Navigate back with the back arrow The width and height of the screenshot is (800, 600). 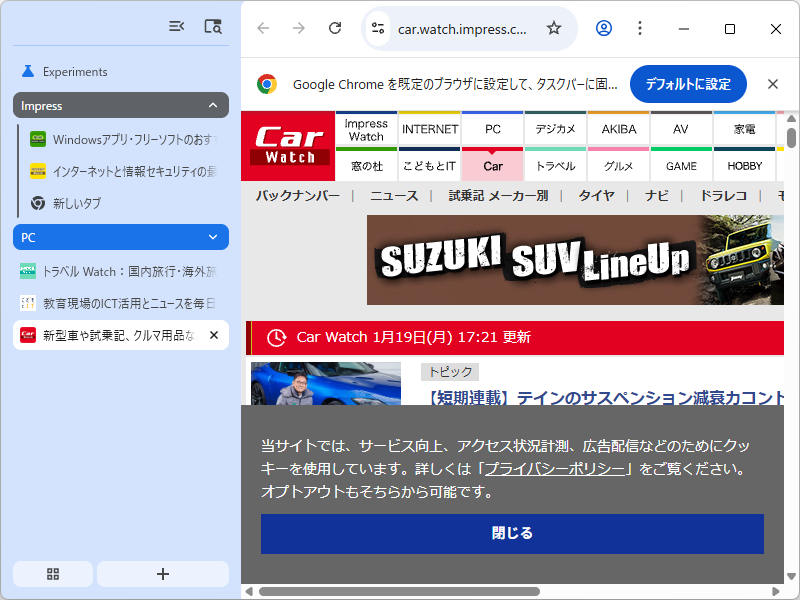point(262,29)
